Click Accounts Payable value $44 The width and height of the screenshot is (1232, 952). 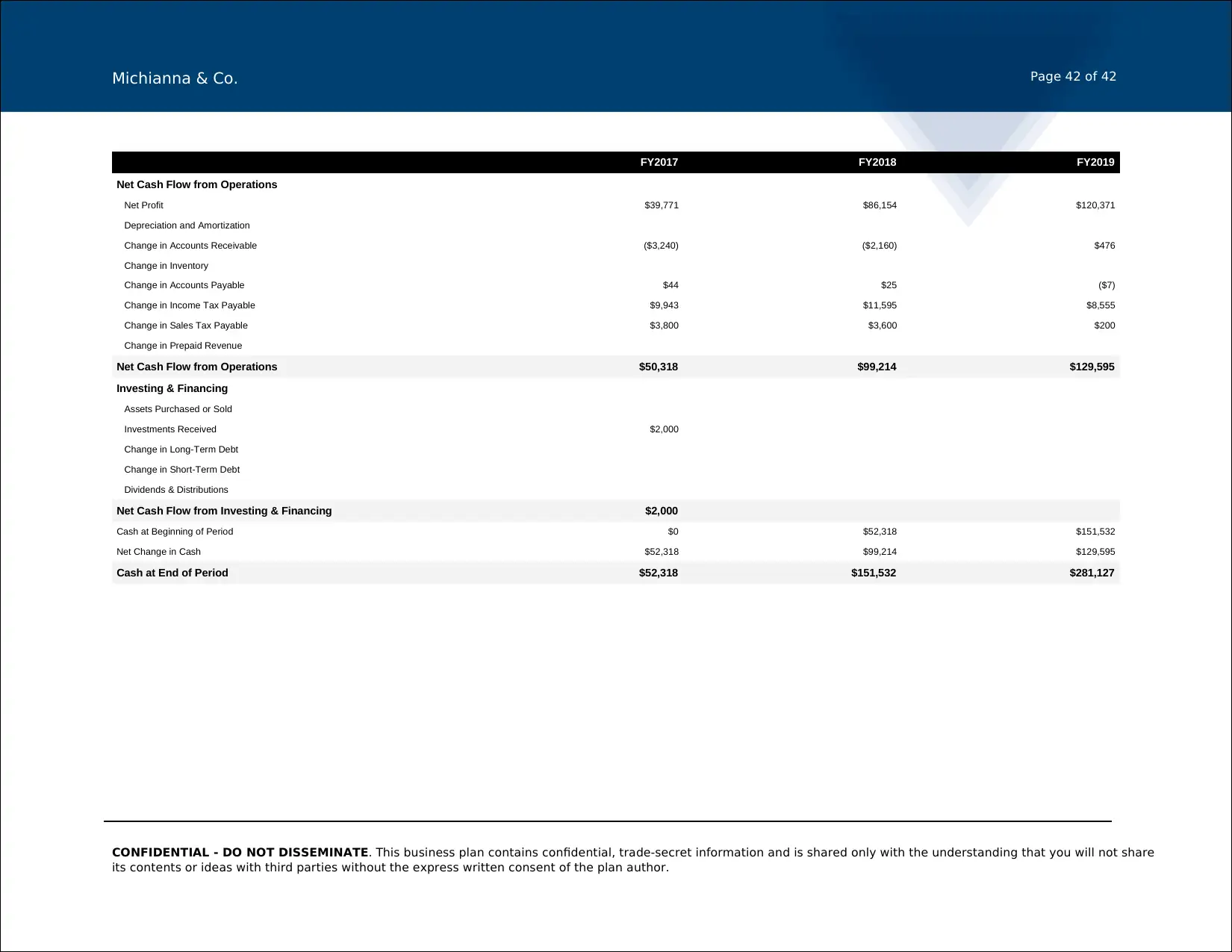[x=671, y=285]
